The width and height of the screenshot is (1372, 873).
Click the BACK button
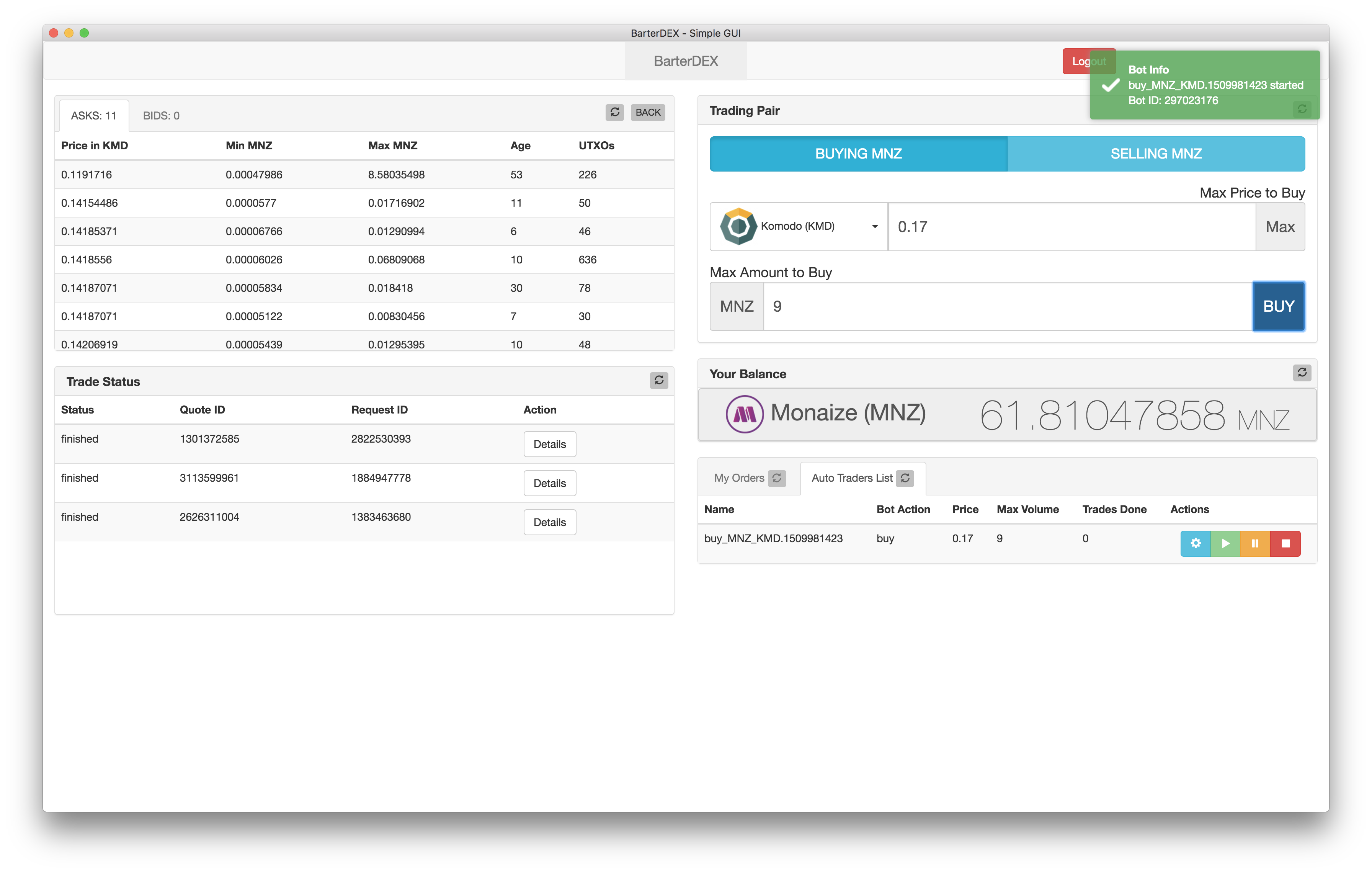click(x=648, y=112)
